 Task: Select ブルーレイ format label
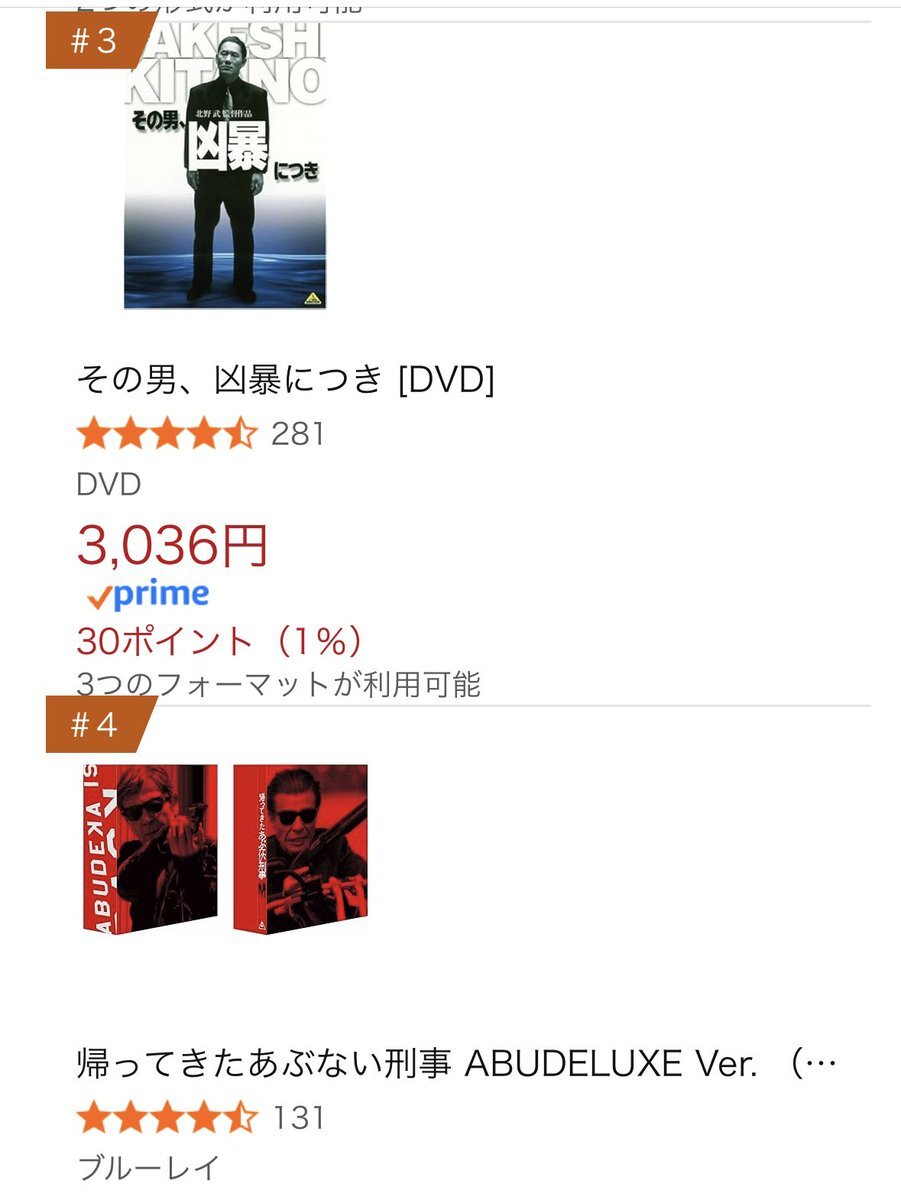click(147, 1168)
